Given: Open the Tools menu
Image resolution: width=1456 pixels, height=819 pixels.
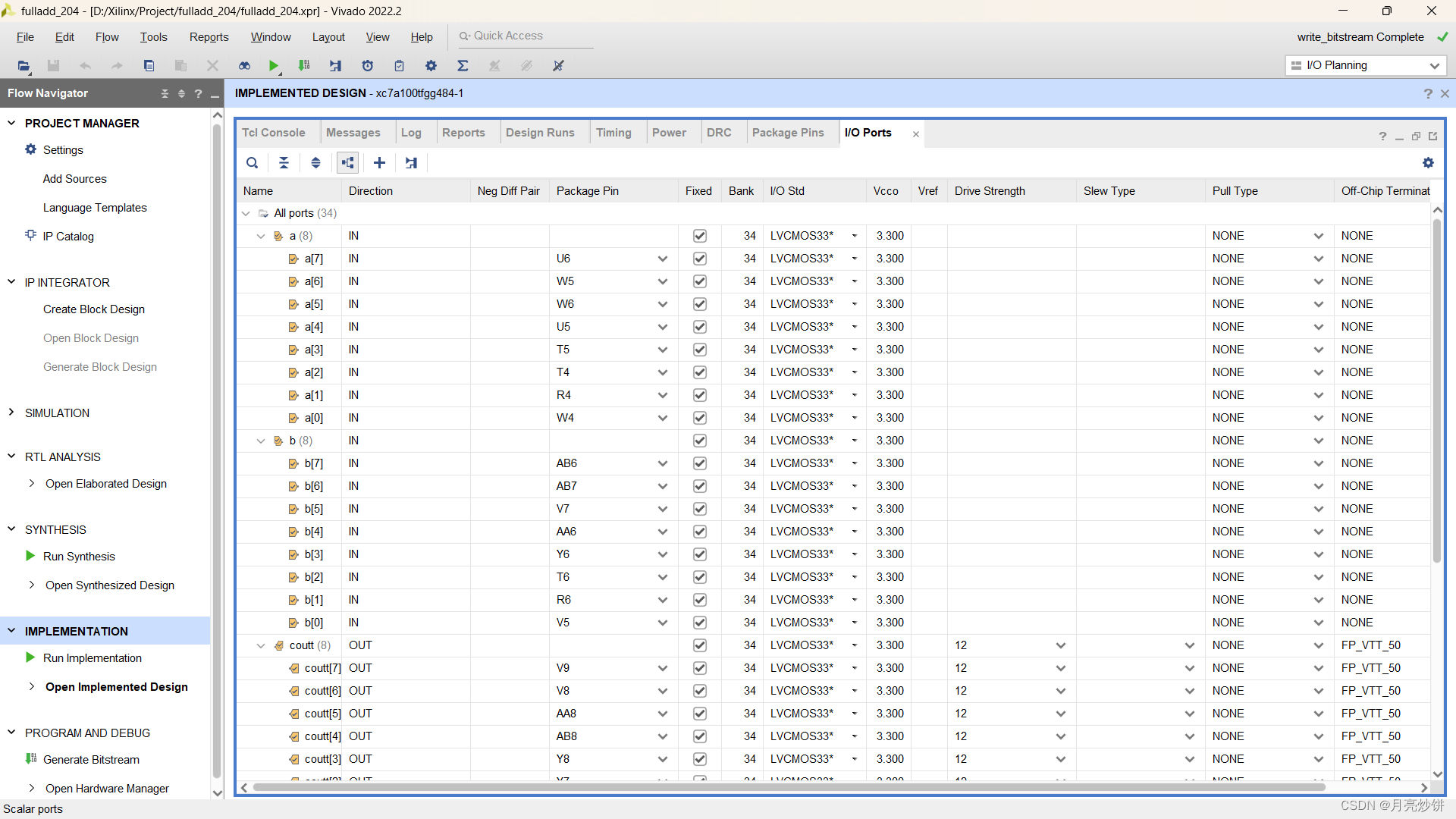Looking at the screenshot, I should [153, 37].
